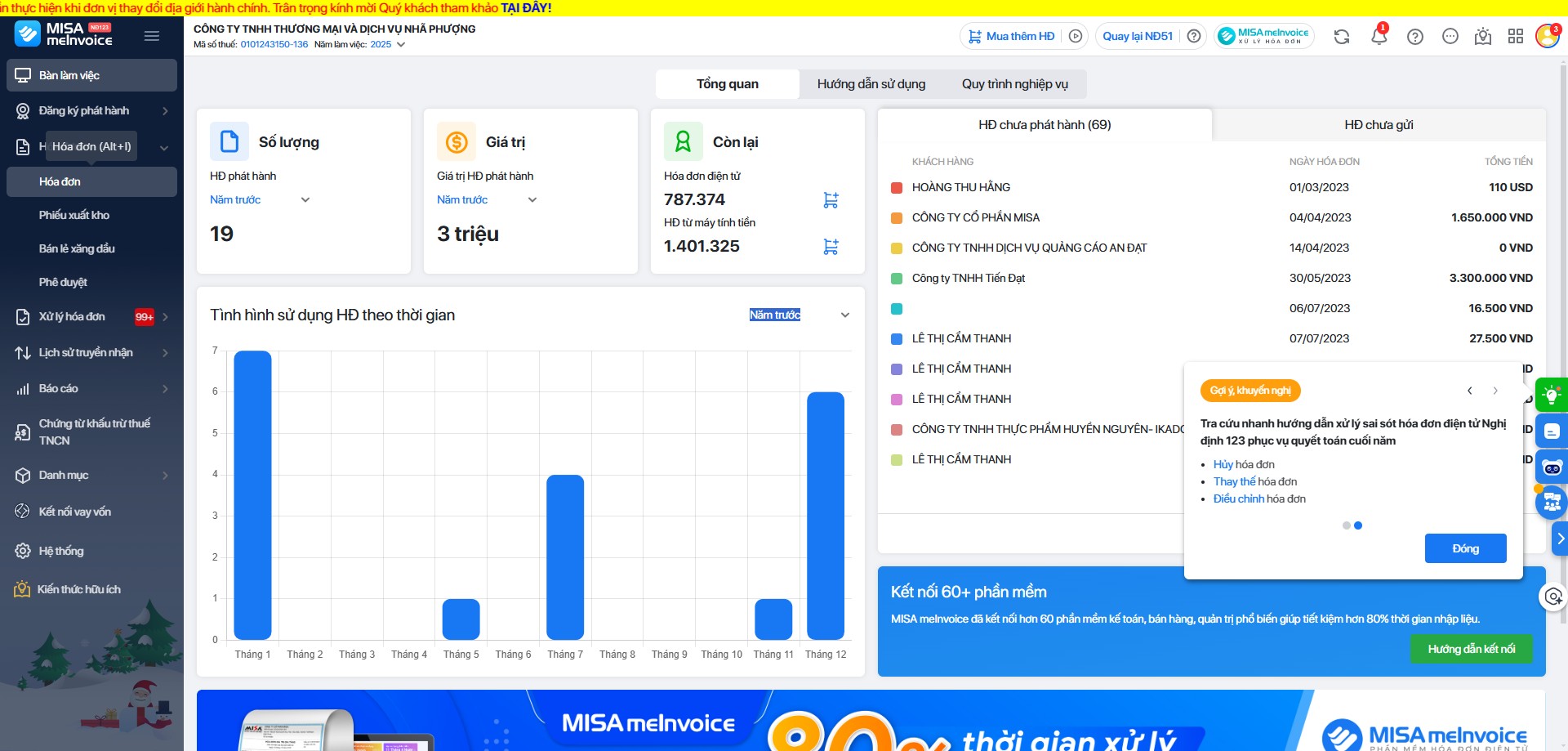Click cart icon next to 787.374
Image resolution: width=1568 pixels, height=751 pixels.
point(831,200)
